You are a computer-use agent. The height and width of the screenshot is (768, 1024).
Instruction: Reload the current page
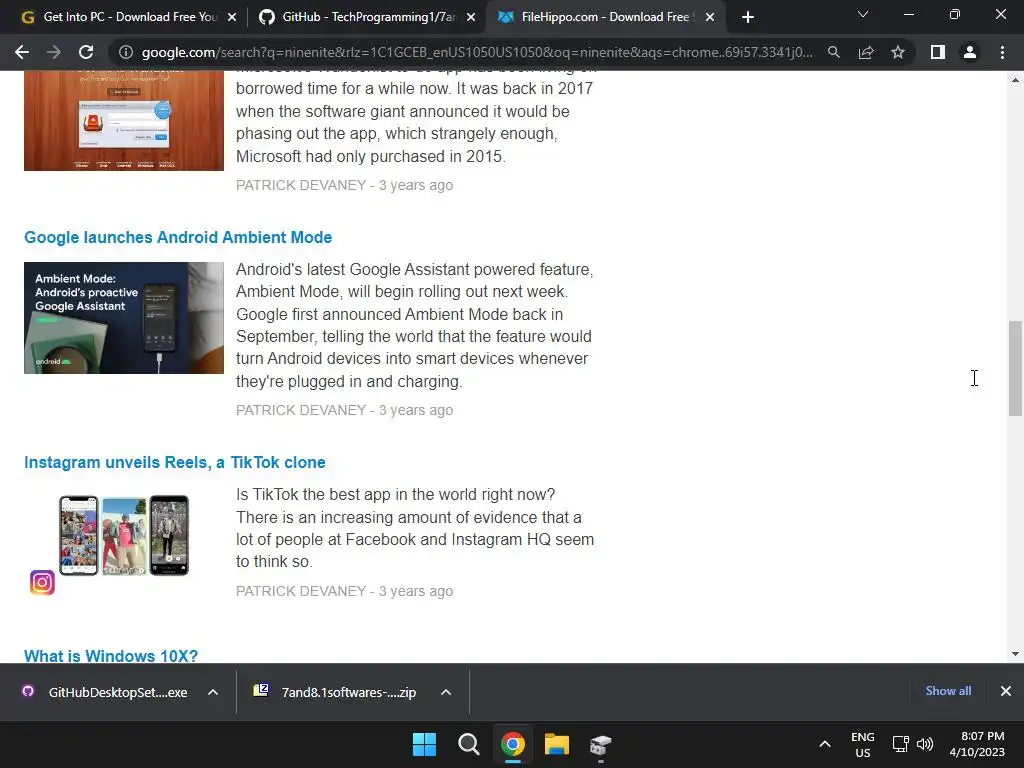click(x=86, y=52)
